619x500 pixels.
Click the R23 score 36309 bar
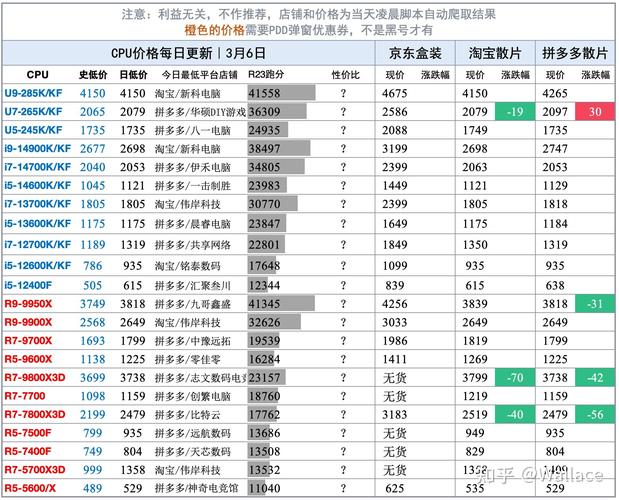tap(277, 112)
